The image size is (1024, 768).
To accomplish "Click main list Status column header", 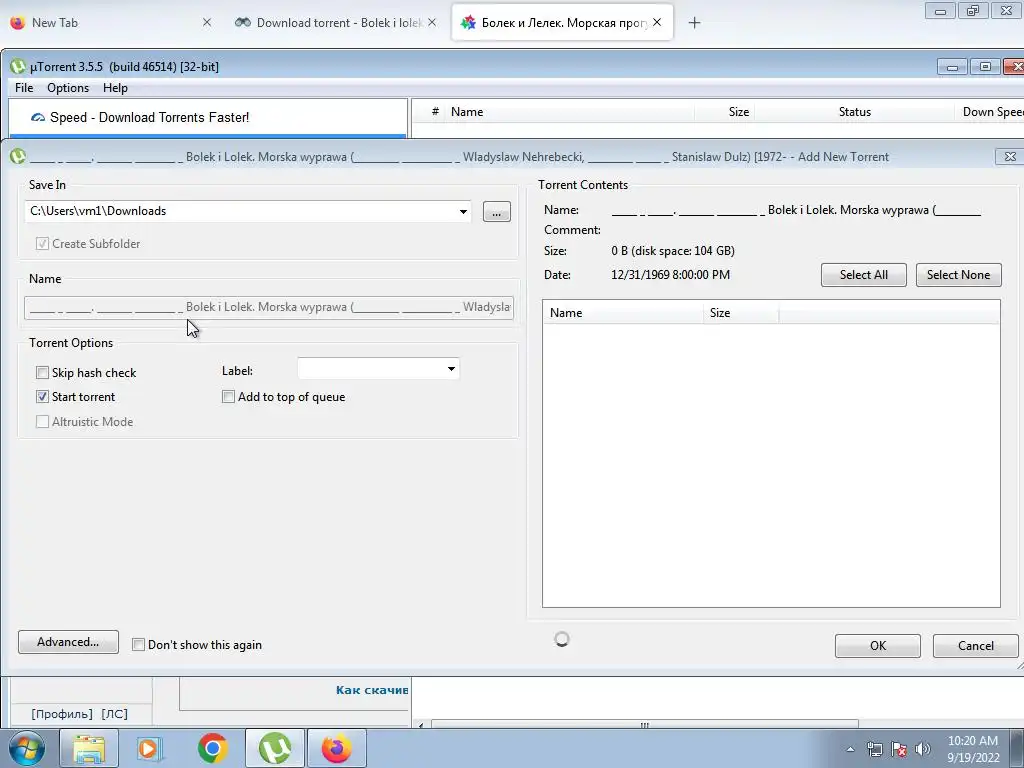I will (x=854, y=112).
